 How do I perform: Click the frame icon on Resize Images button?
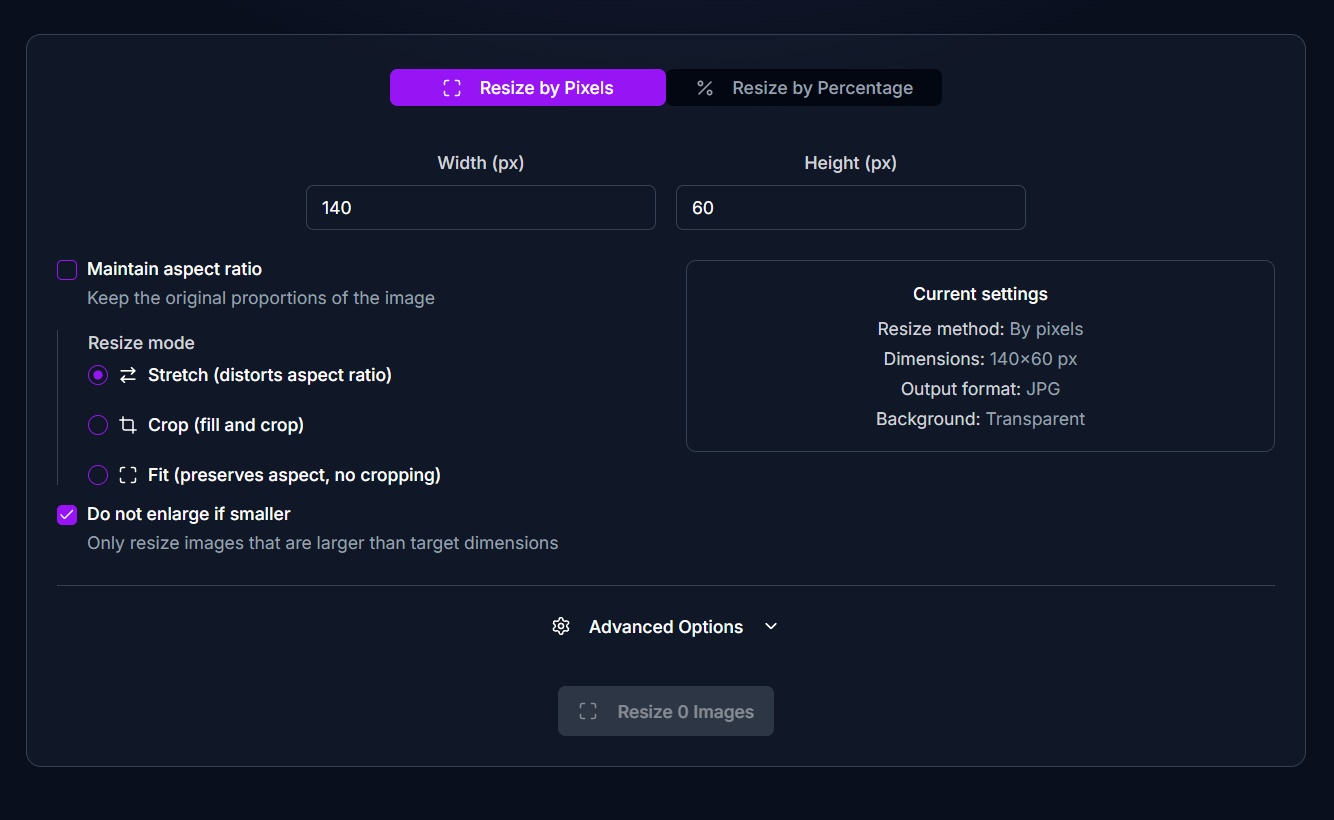coord(588,711)
